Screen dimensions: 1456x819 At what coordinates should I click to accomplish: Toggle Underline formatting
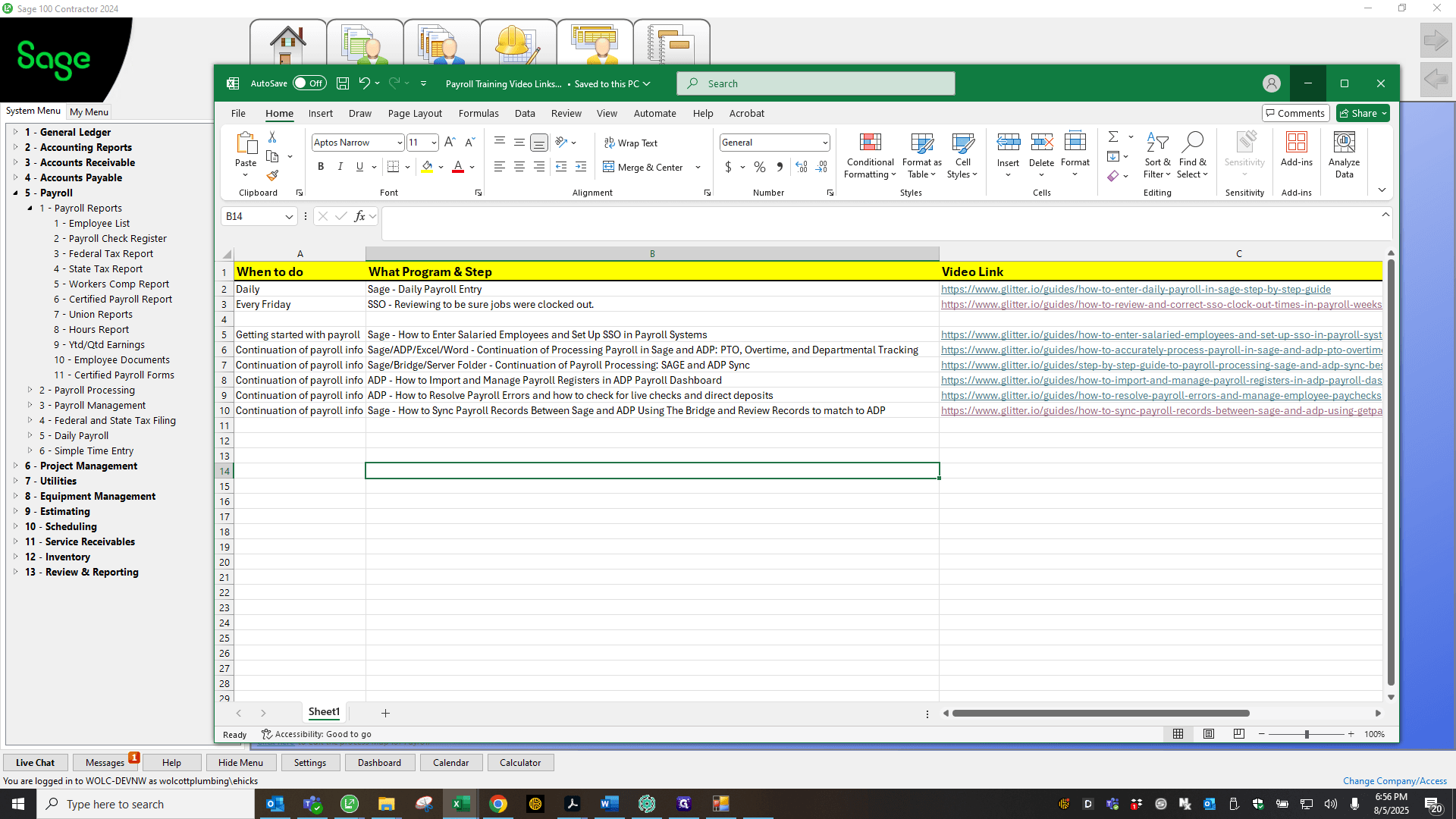(359, 167)
